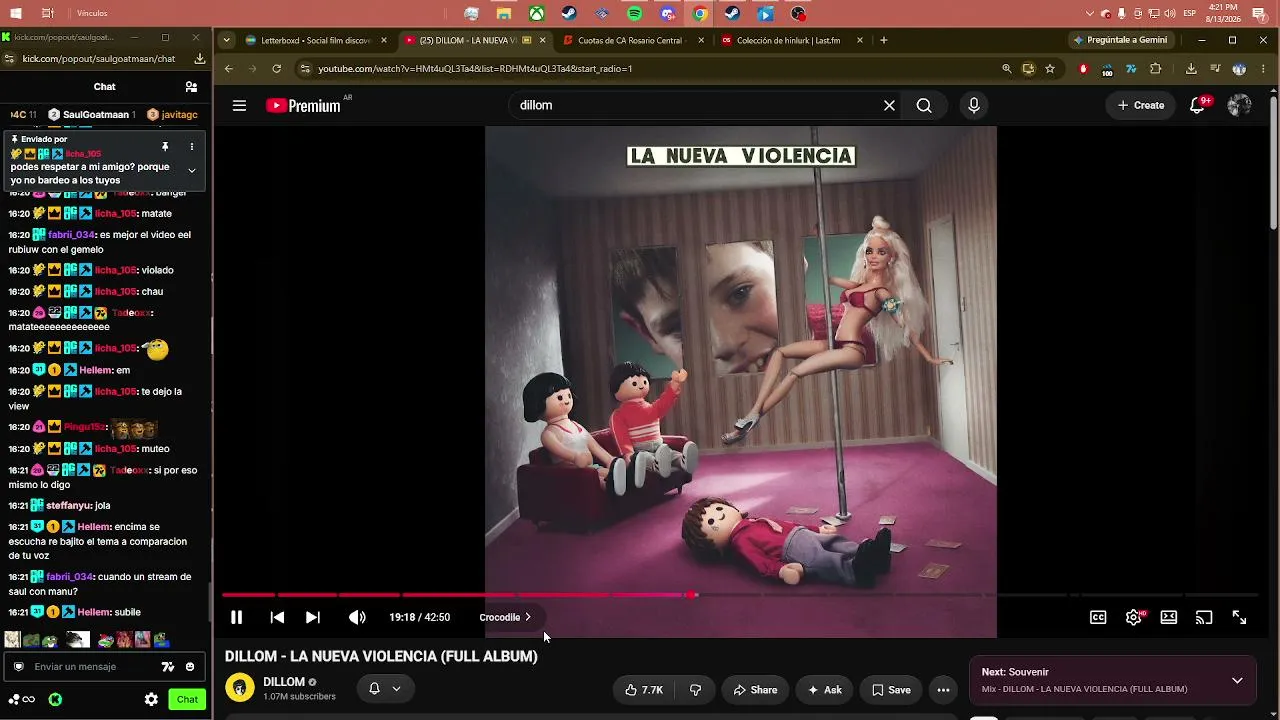Viewport: 1280px width, 720px height.
Task: Open more actions menu under video
Action: pos(943,690)
